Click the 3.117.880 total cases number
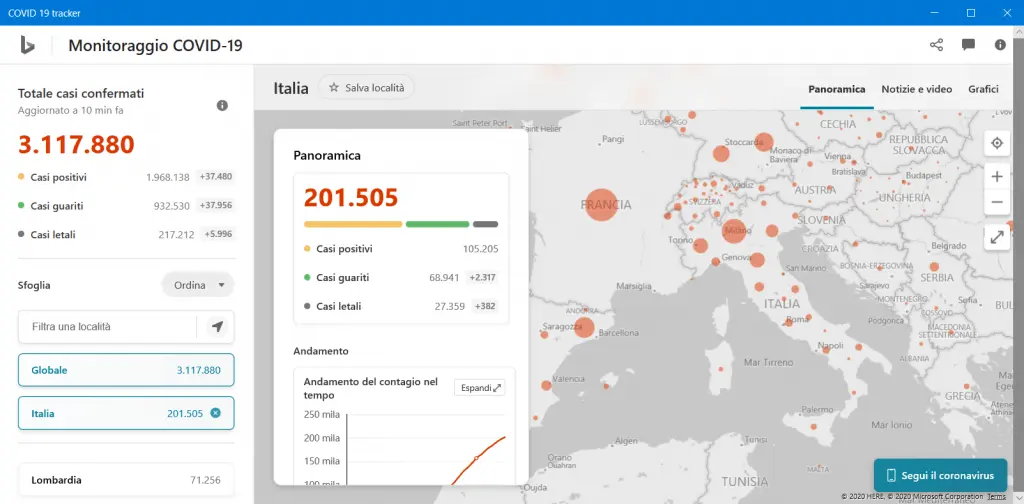This screenshot has height=504, width=1024. click(x=76, y=144)
